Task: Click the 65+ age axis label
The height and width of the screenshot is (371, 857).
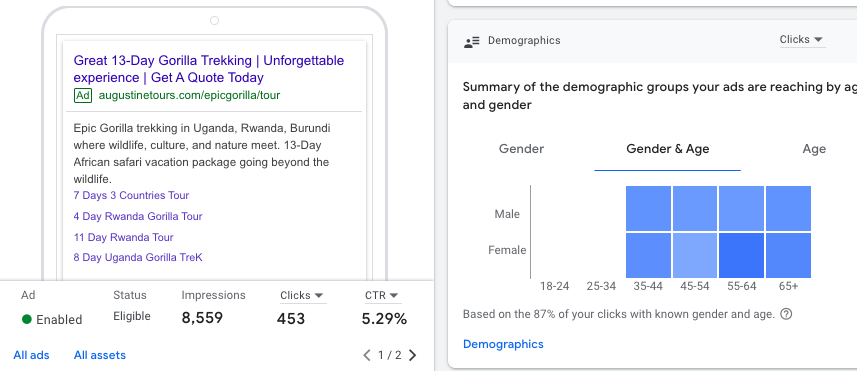Action: (x=789, y=286)
